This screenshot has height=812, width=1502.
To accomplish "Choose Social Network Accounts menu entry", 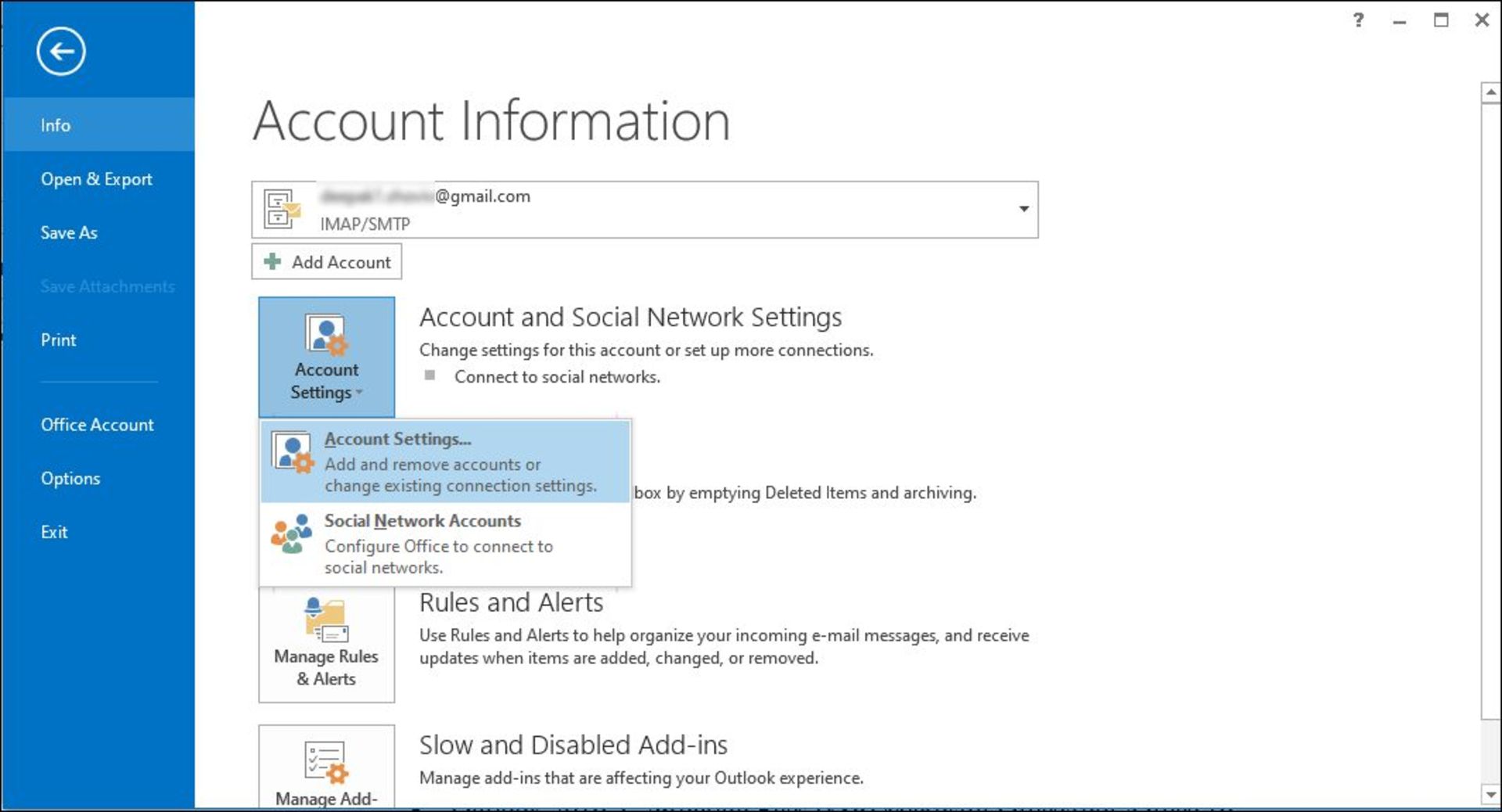I will point(445,544).
